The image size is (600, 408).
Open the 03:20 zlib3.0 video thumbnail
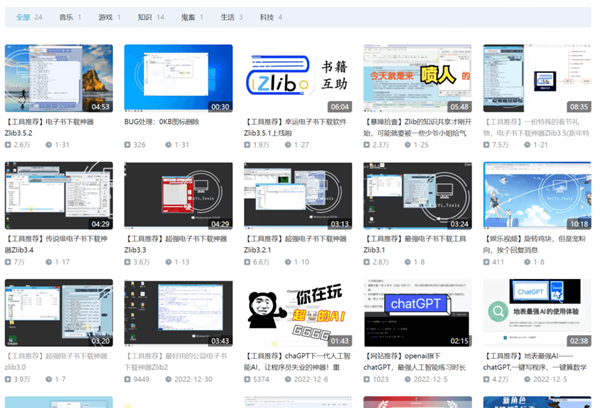point(59,313)
